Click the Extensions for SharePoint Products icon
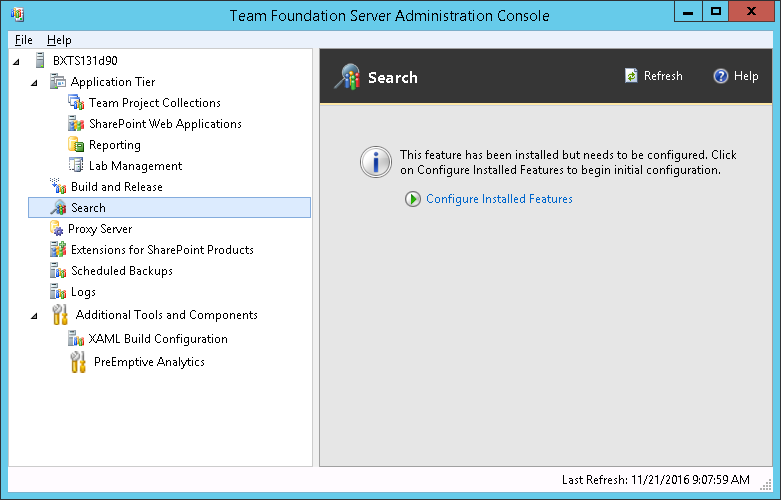 (x=58, y=250)
